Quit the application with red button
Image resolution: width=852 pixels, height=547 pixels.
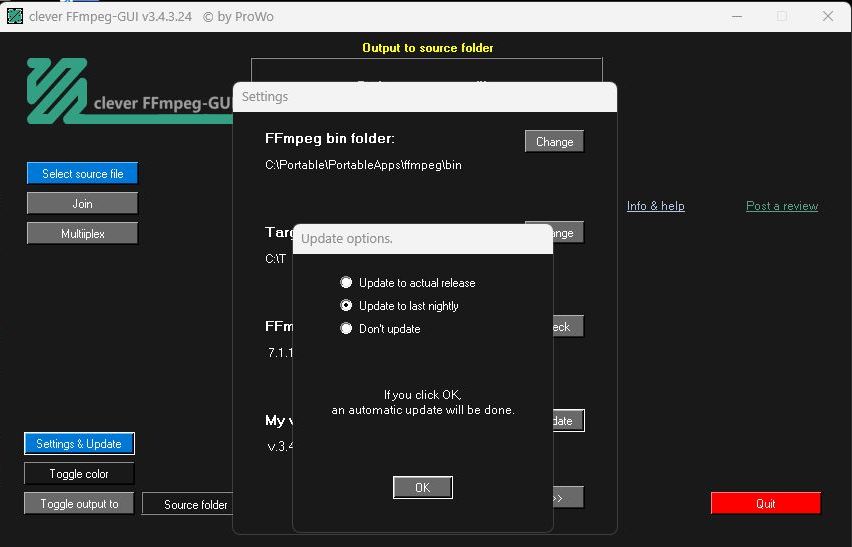coord(766,504)
